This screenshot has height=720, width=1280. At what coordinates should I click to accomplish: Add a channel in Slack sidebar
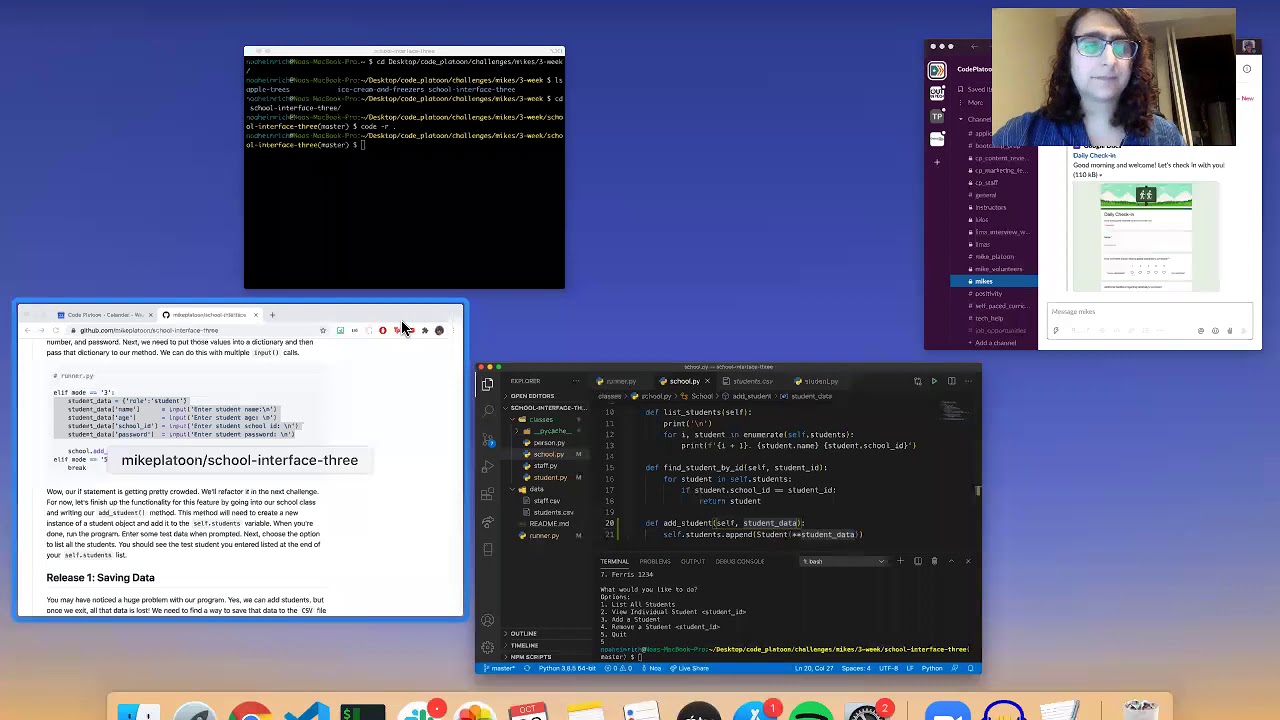pyautogui.click(x=995, y=343)
